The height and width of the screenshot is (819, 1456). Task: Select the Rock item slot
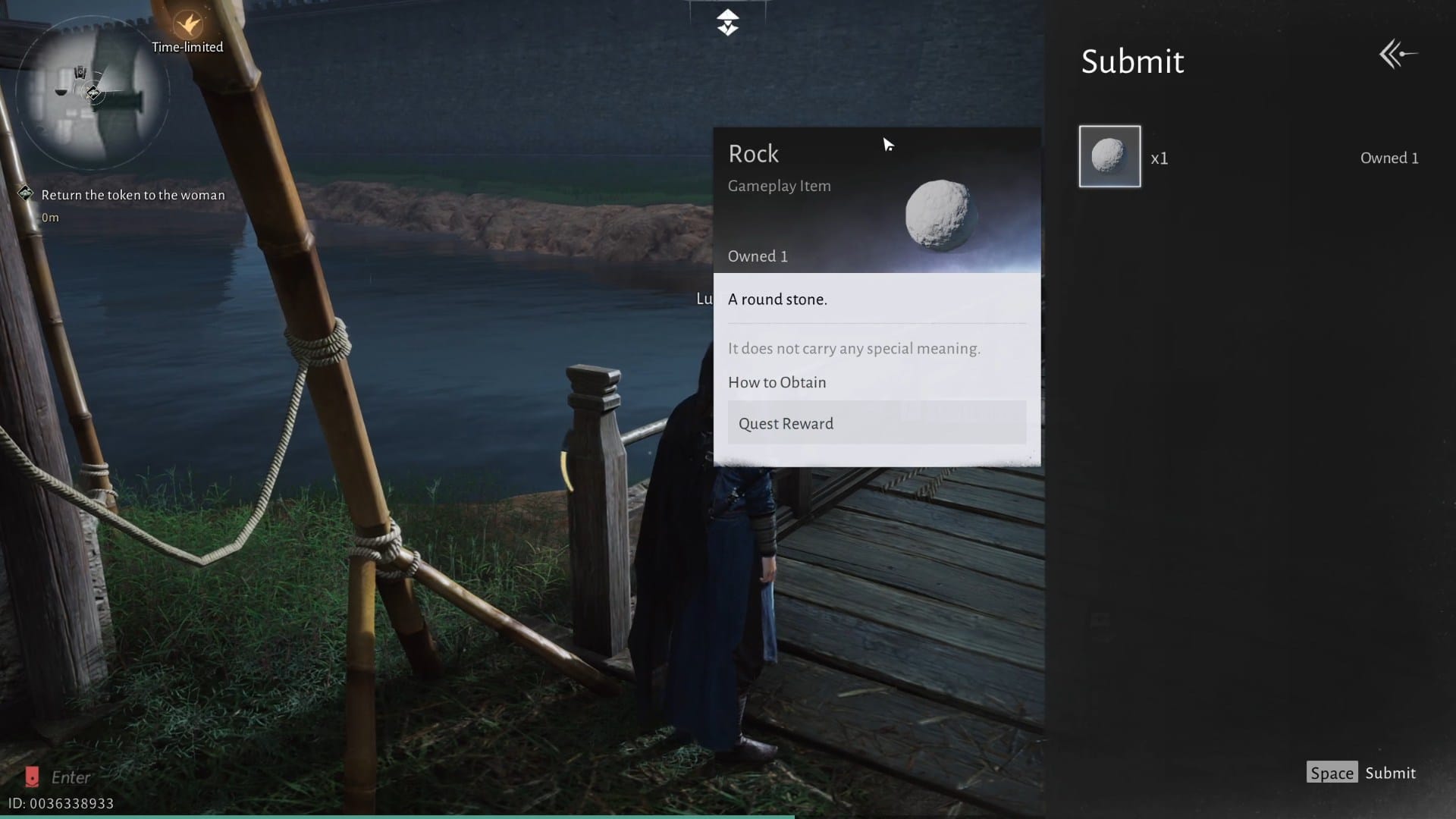[1109, 157]
